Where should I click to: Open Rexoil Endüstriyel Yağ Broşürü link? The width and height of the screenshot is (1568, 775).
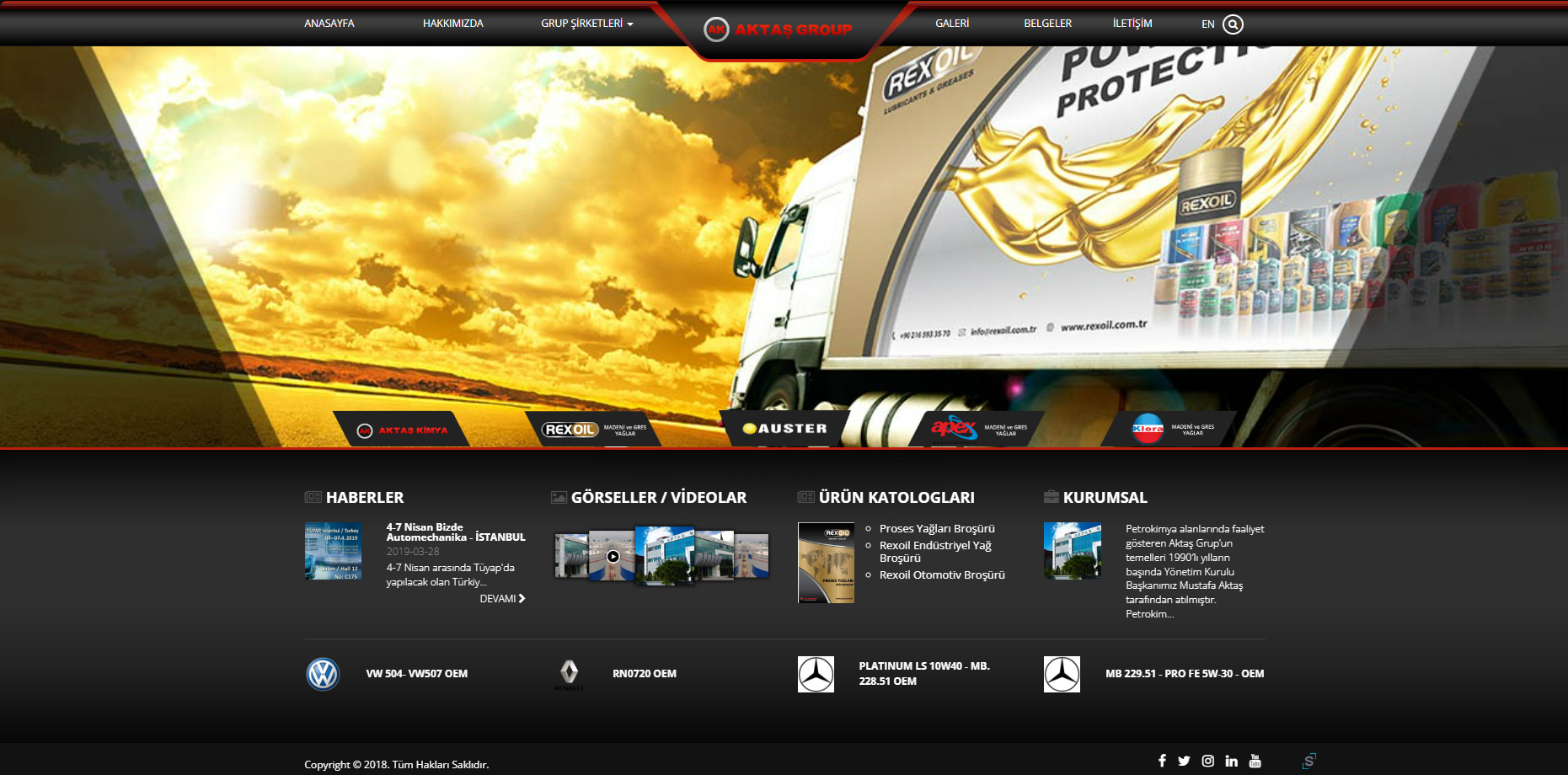(x=935, y=552)
